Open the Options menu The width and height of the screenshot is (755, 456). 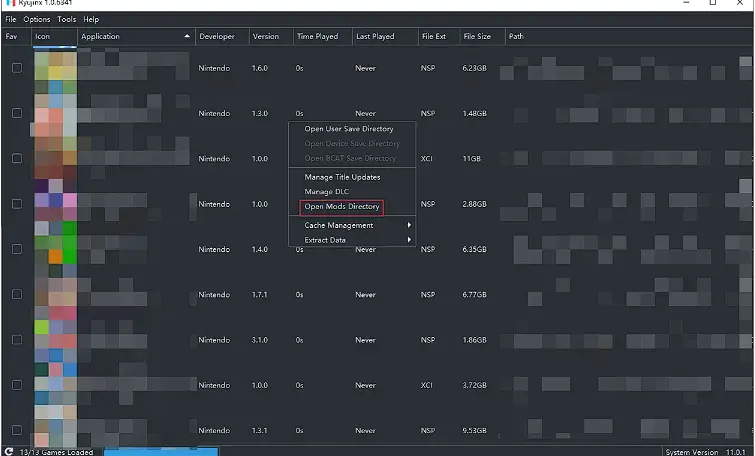coord(37,19)
